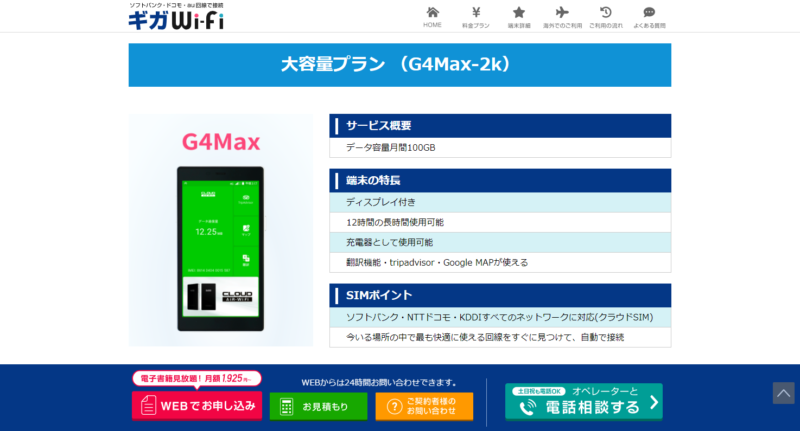Click データ容量月間100GB text
Viewport: 800px width, 431px height.
coord(391,147)
